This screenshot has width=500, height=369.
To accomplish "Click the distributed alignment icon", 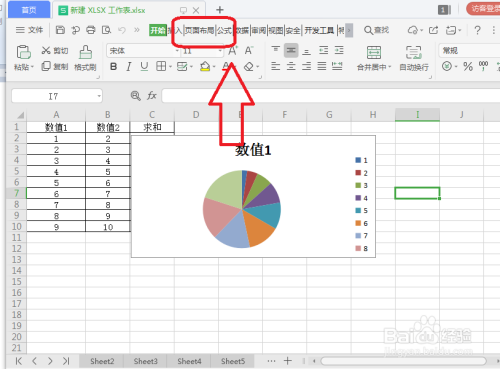I will click(337, 66).
